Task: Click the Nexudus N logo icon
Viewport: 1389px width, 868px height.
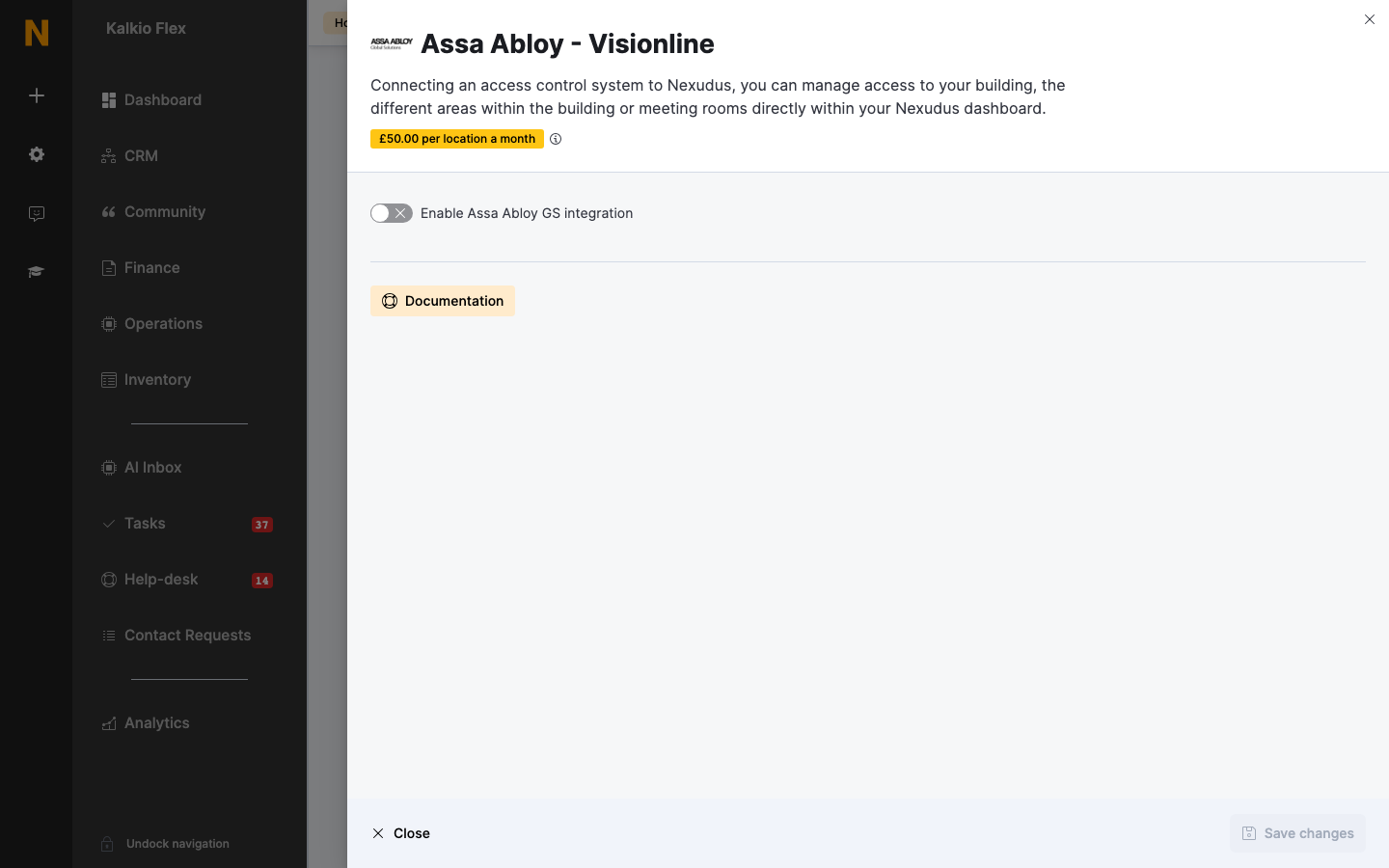Action: pyautogui.click(x=37, y=33)
